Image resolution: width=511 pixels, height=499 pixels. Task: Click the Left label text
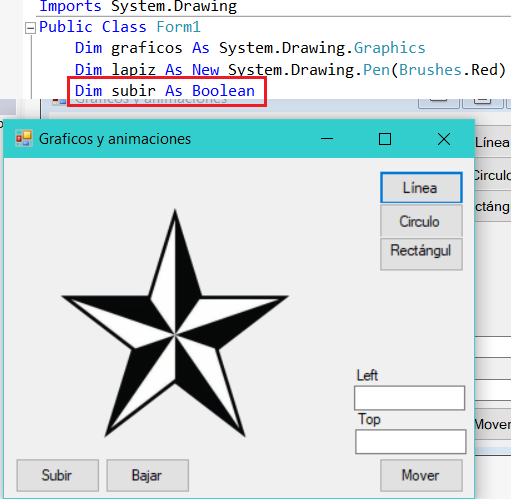(367, 375)
